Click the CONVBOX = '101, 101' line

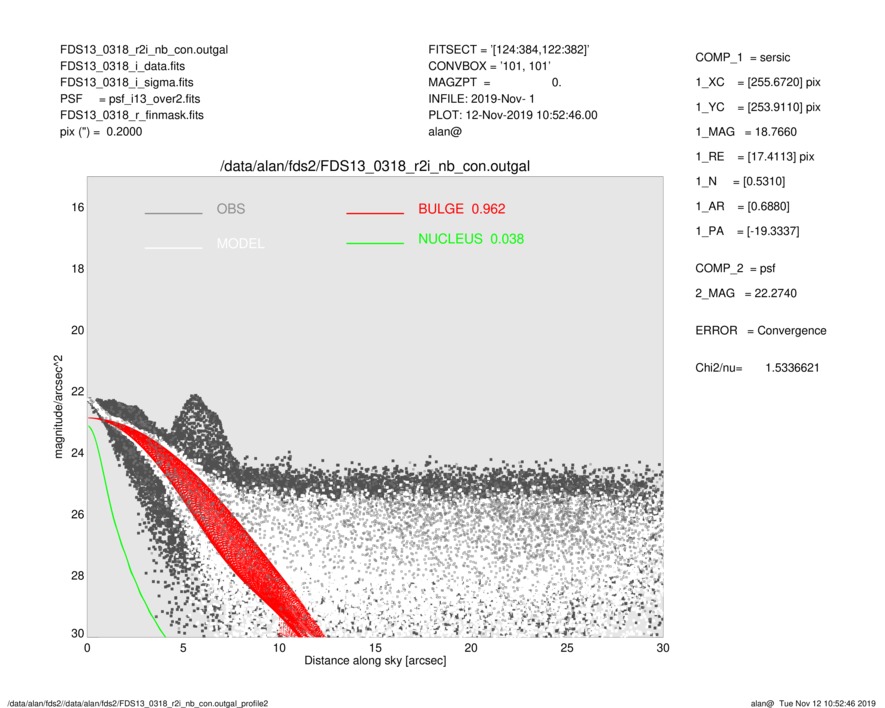(x=489, y=66)
